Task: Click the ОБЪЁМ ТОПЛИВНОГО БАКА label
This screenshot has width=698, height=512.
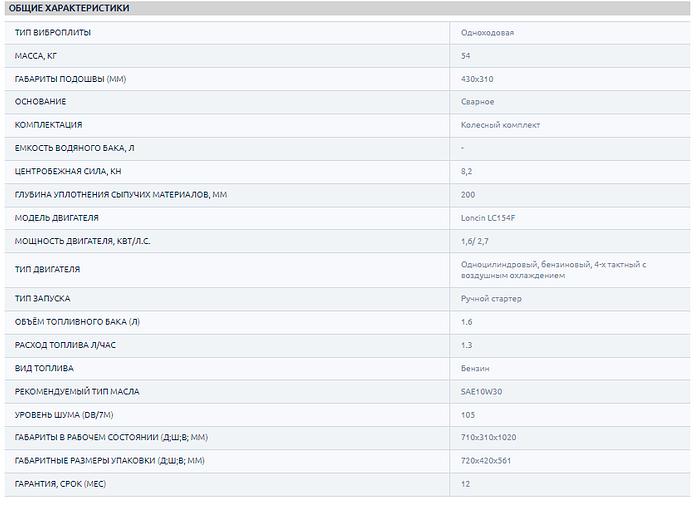Action: pyautogui.click(x=77, y=322)
